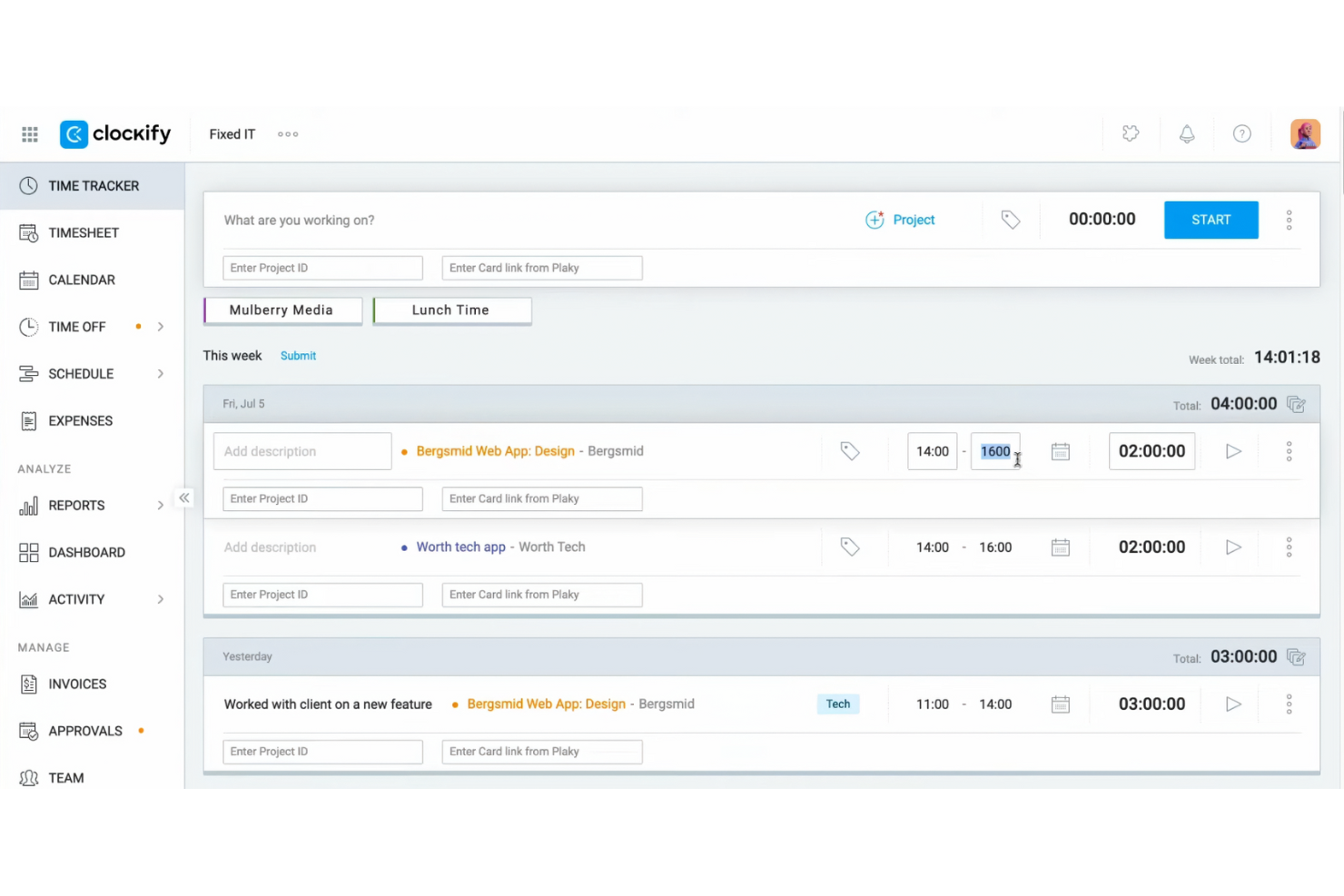
Task: Continue timer for the Fri Bergsmid entry
Action: (x=1233, y=451)
